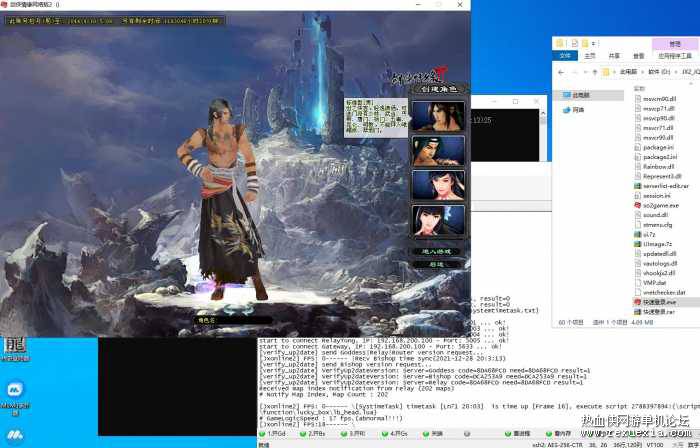This screenshot has width=700, height=448.
Task: Select the bottom female character portrait
Action: [x=438, y=220]
